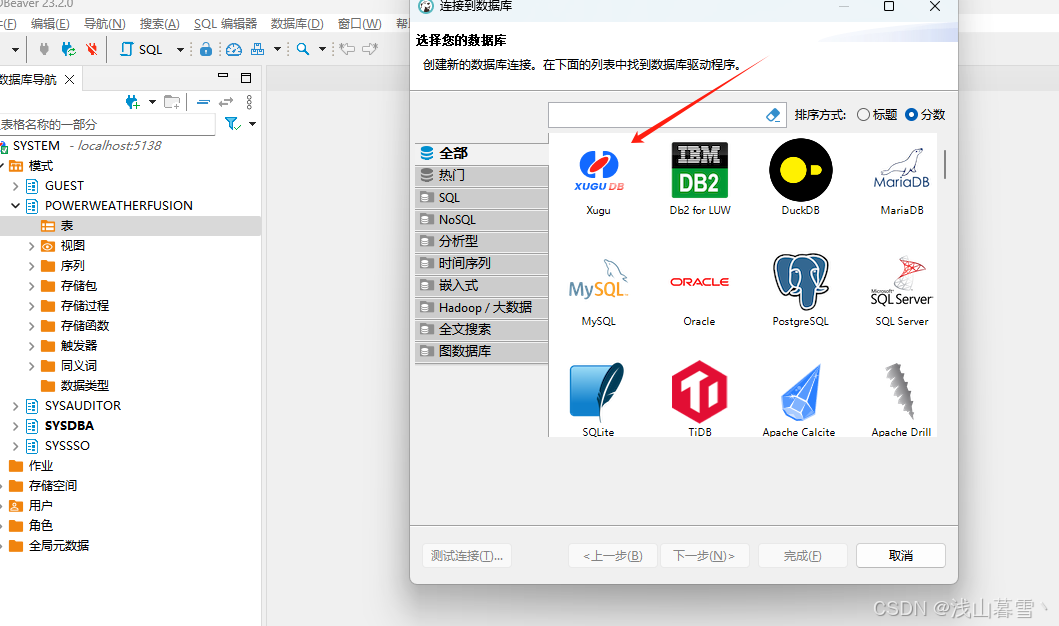
Task: Click the disconnect red plug icon
Action: [x=92, y=49]
